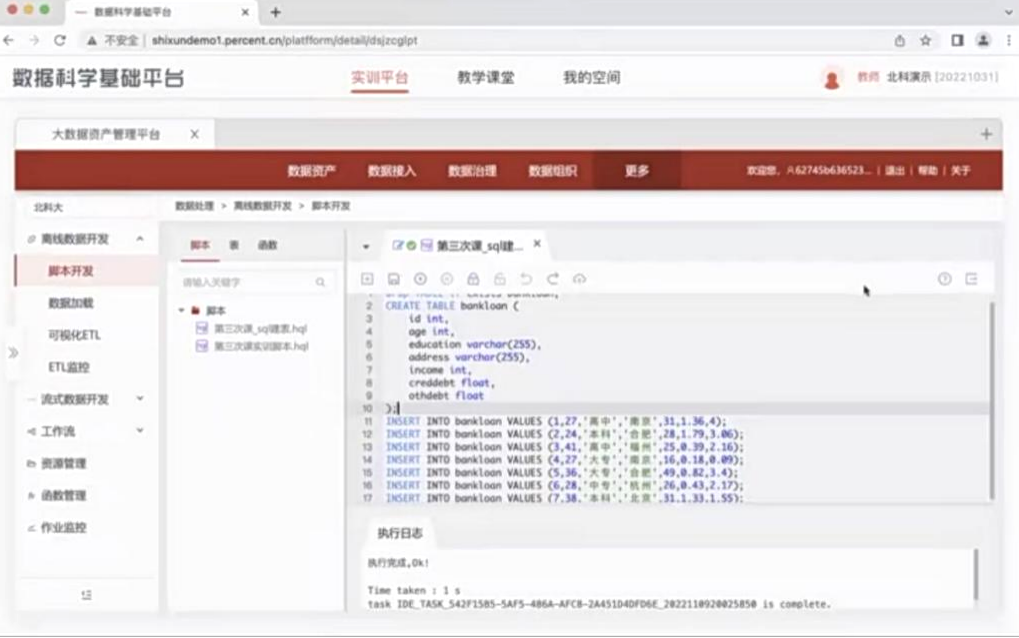Switch to the 教学课堂 top menu
The width and height of the screenshot is (1019, 638).
tap(485, 78)
